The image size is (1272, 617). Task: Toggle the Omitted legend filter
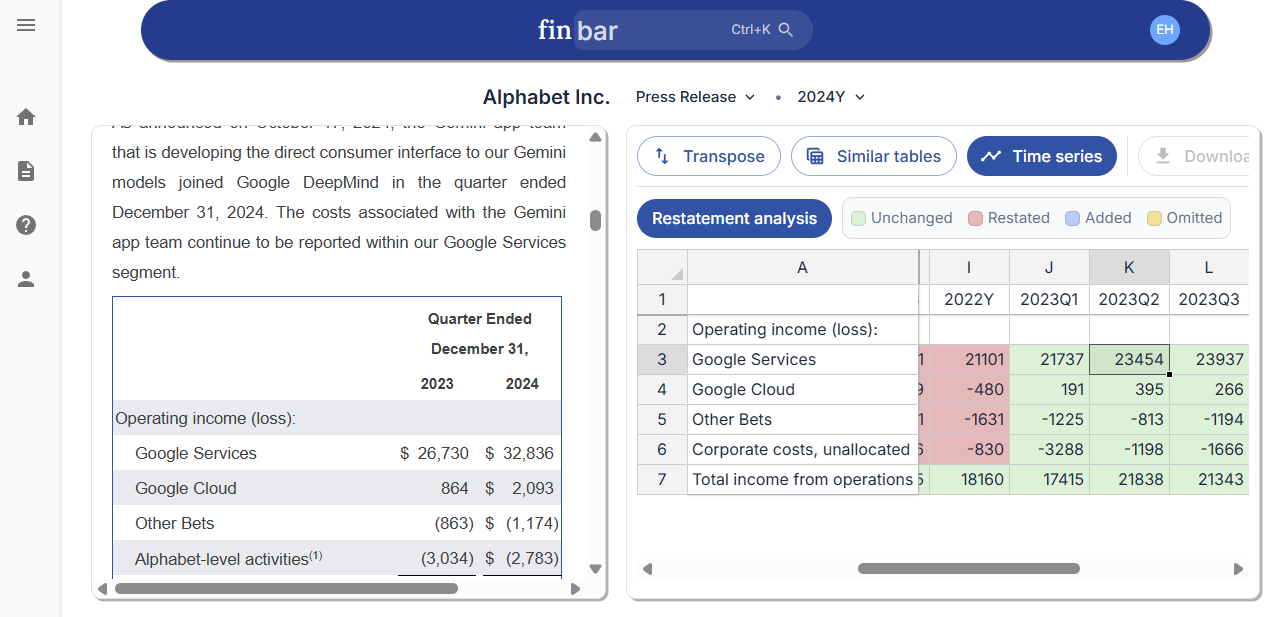click(x=1184, y=218)
